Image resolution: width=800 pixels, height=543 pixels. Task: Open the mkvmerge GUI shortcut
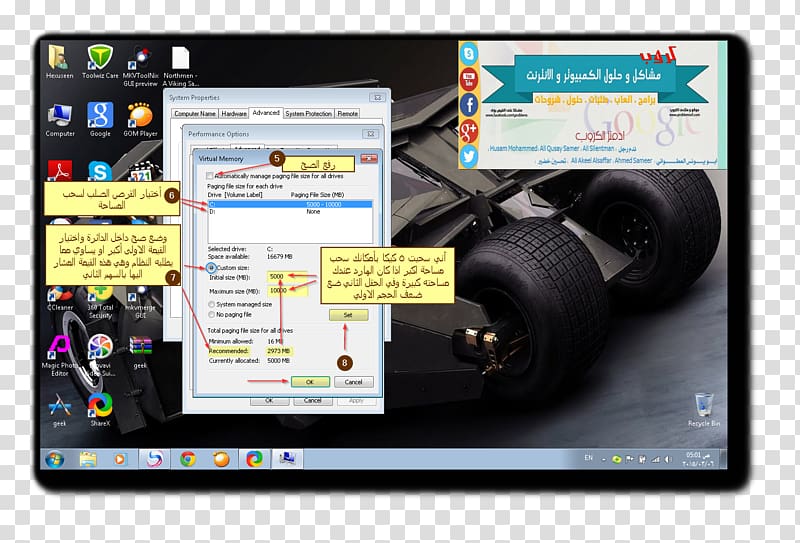pos(140,303)
